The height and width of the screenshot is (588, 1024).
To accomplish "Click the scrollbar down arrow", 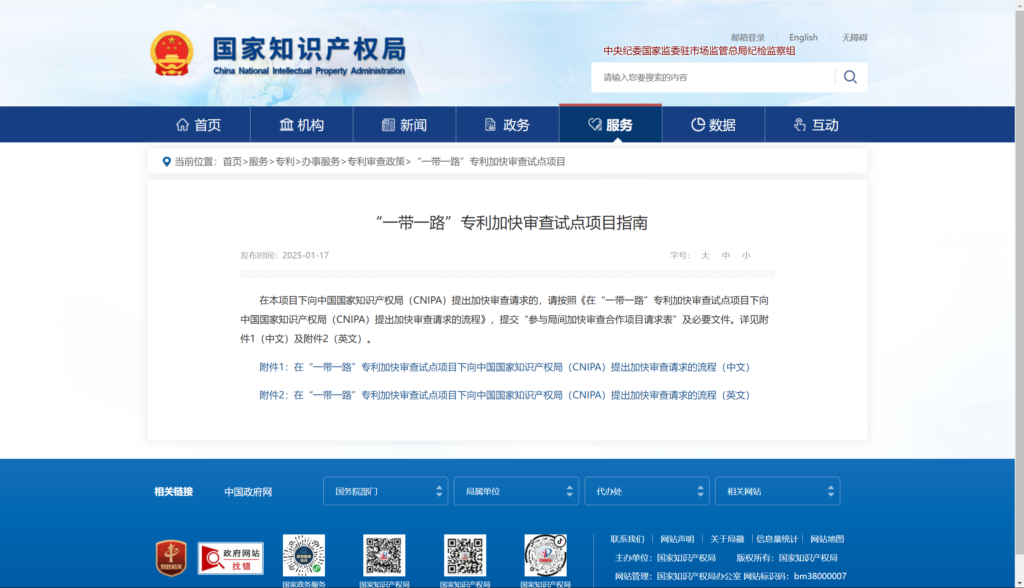I will [1019, 583].
